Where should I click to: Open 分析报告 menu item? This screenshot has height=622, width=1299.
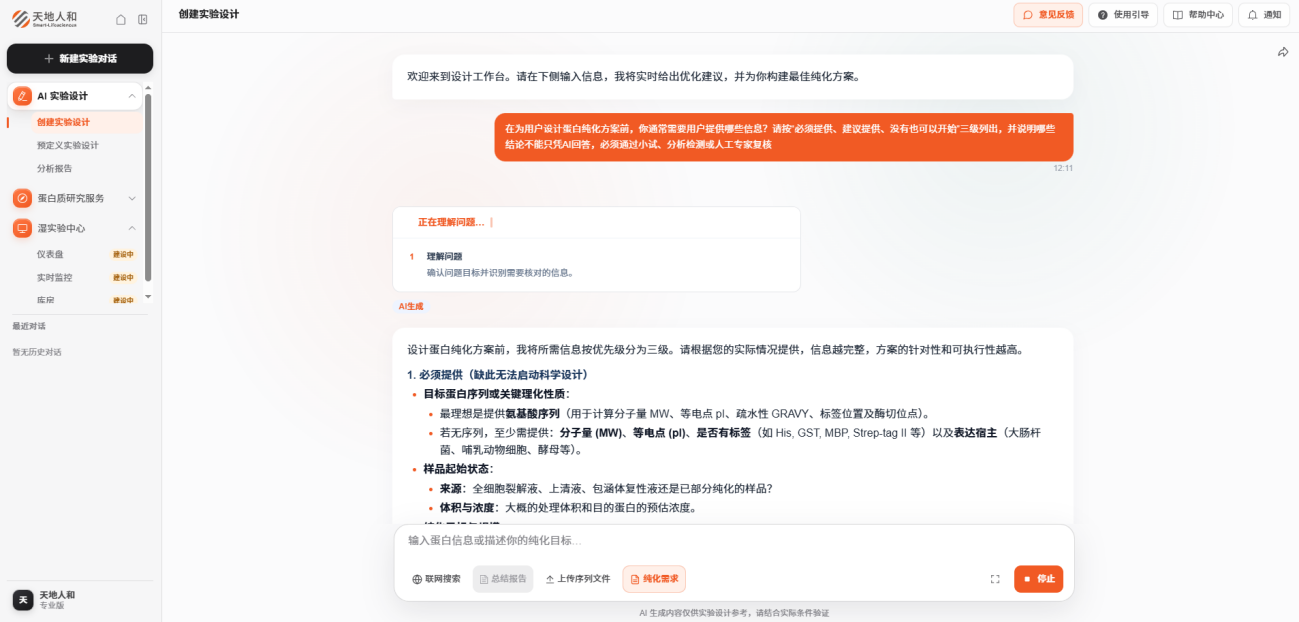coord(55,168)
